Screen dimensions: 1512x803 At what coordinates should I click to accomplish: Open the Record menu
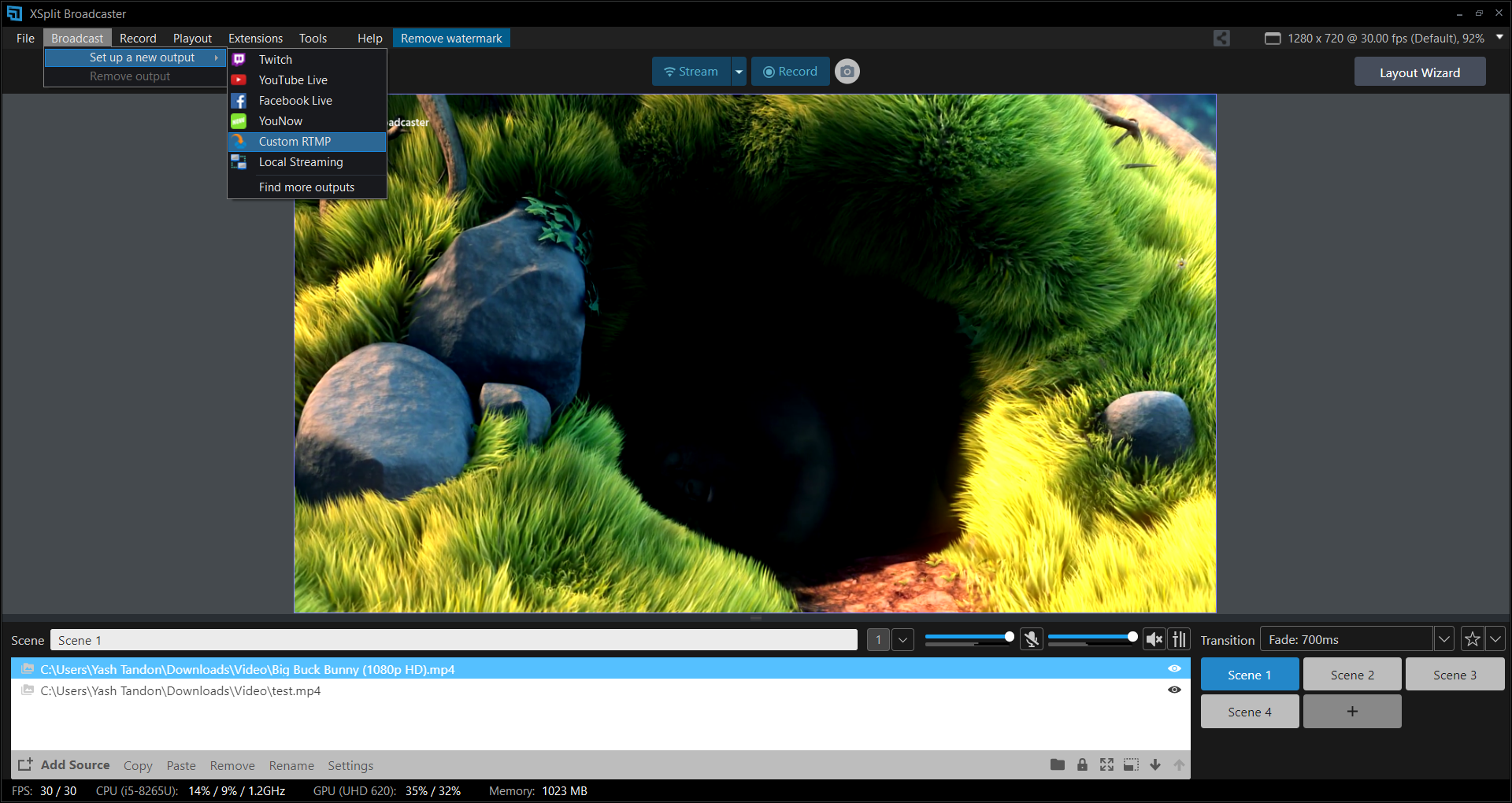tap(138, 38)
